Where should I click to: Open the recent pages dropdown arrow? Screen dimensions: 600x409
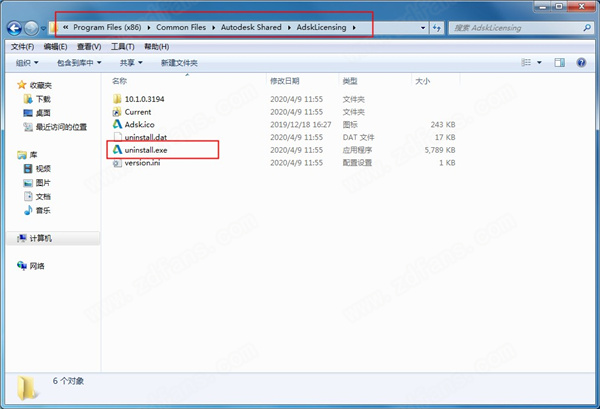43,28
